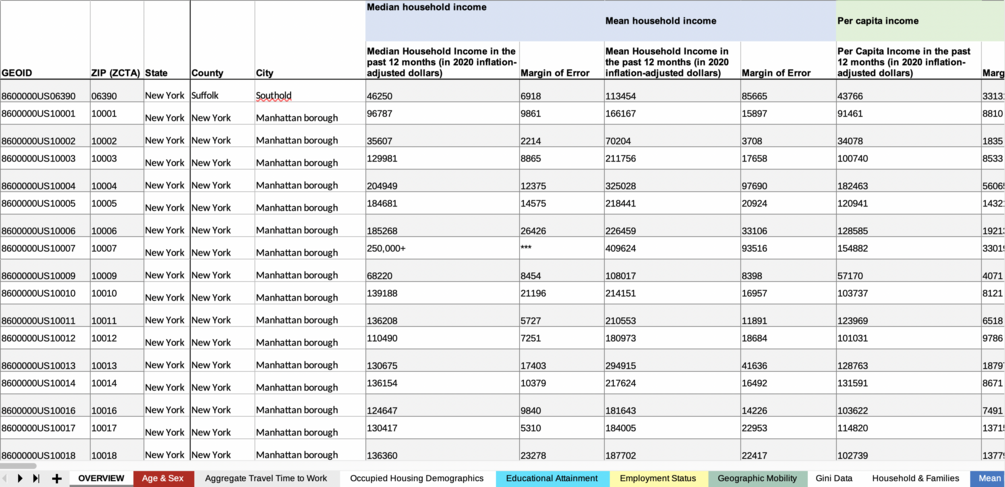This screenshot has height=487, width=1005.
Task: Select County cell New York in row 10018
Action: pyautogui.click(x=222, y=450)
